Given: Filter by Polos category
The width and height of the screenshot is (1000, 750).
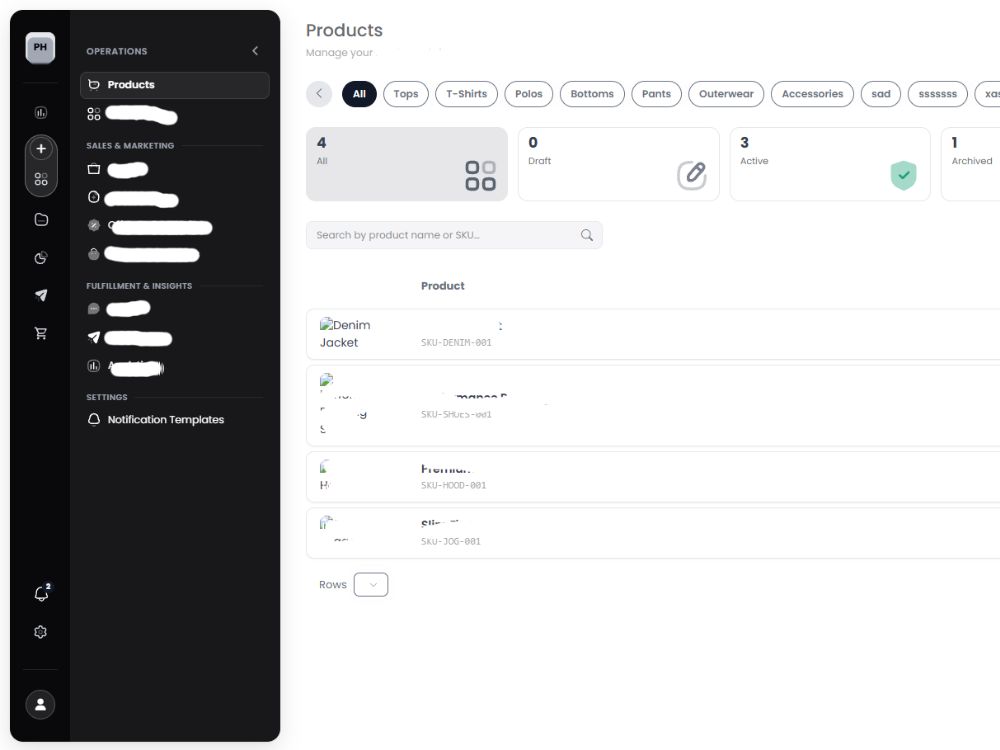Looking at the screenshot, I should click(x=529, y=94).
